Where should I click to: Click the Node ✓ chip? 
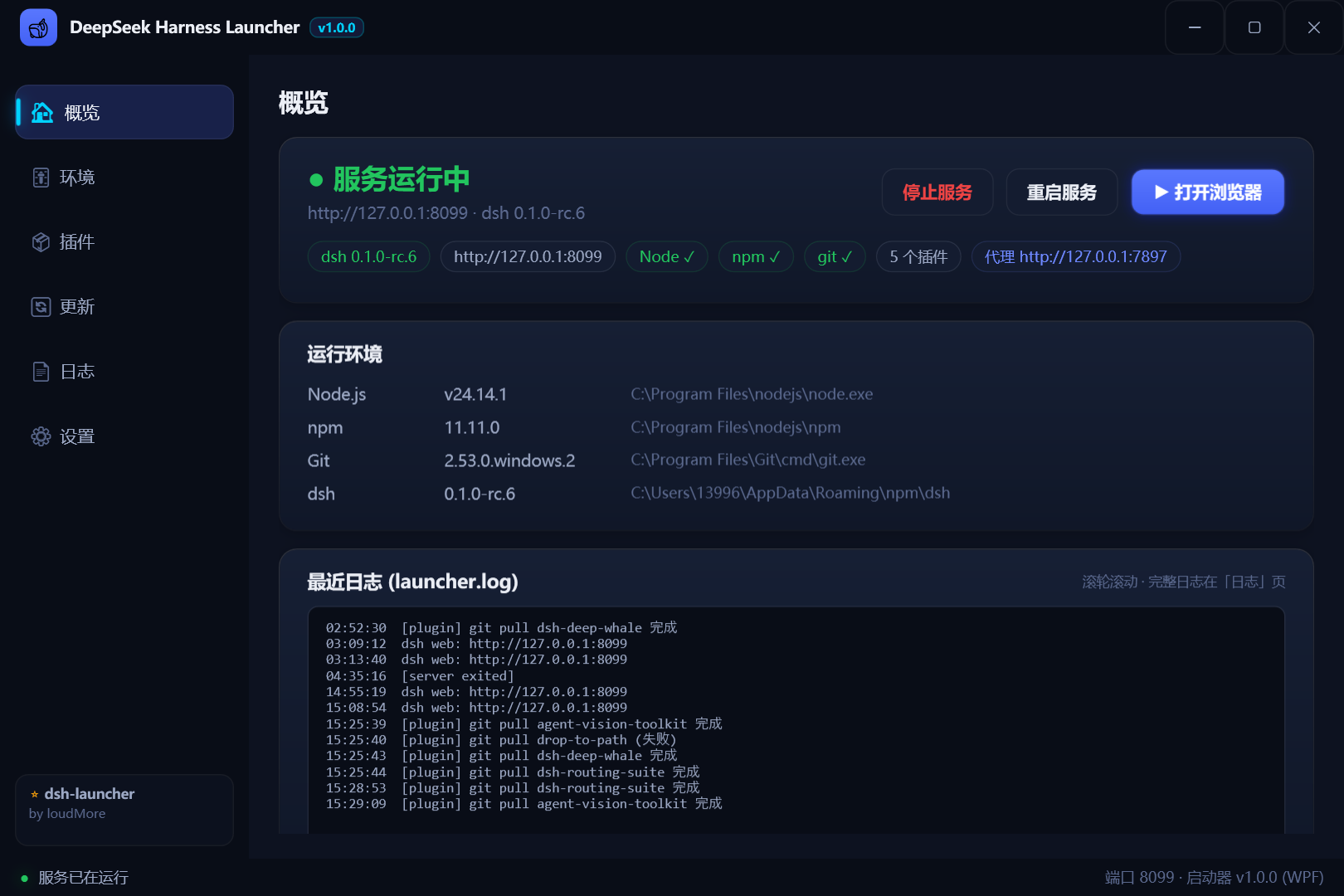click(667, 256)
